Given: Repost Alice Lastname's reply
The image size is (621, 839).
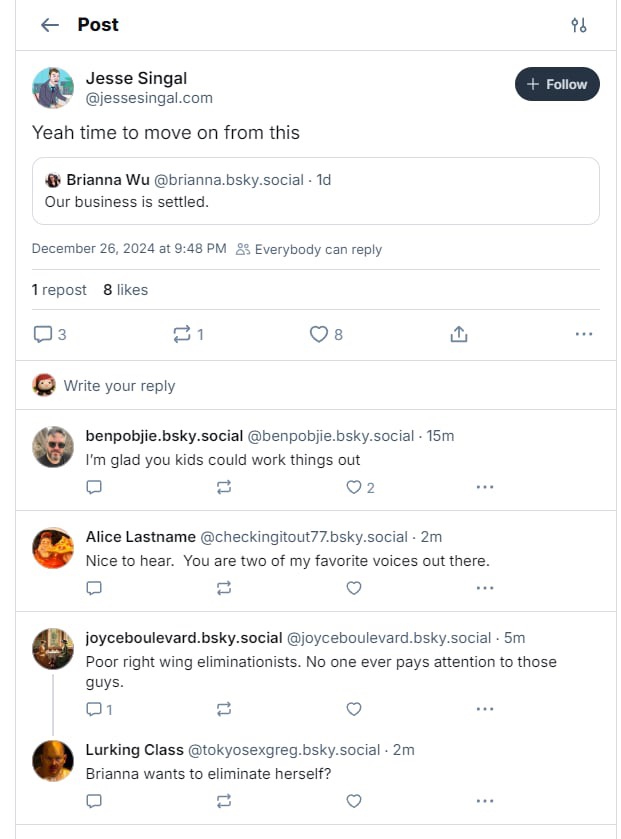Looking at the screenshot, I should coord(224,588).
